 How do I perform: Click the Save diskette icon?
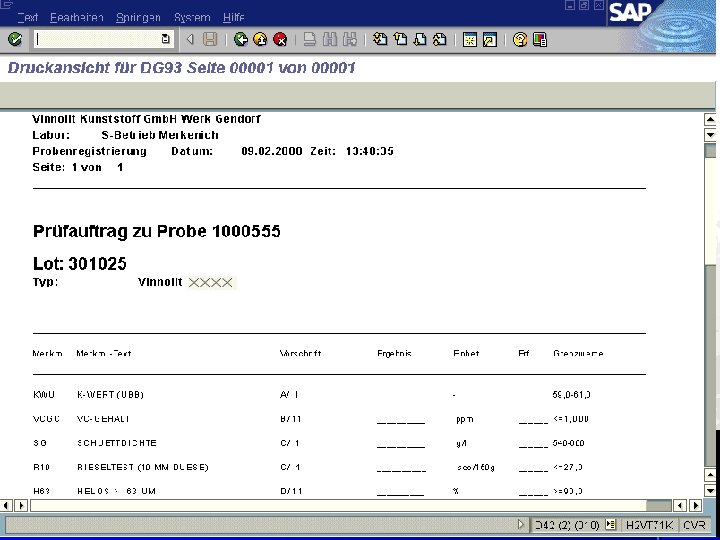click(x=210, y=39)
